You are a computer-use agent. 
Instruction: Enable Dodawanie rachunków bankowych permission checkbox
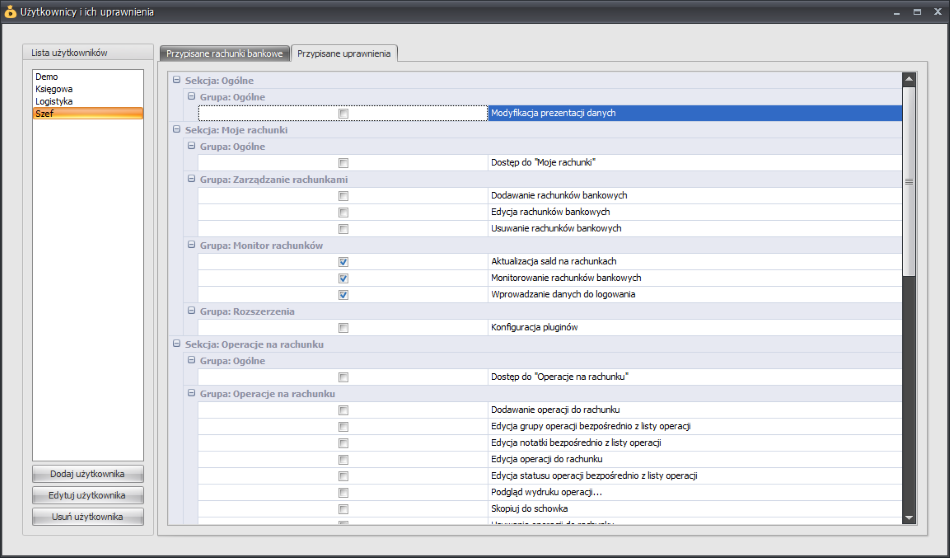344,196
